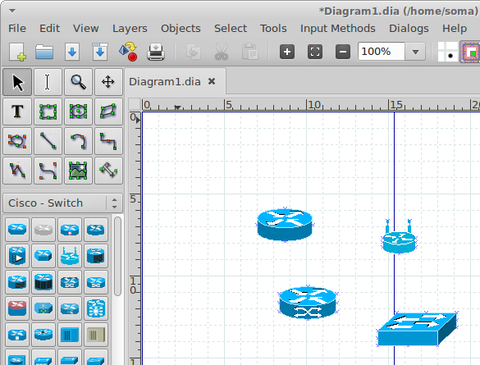Open the Select menu
The height and width of the screenshot is (365, 480).
click(x=230, y=28)
